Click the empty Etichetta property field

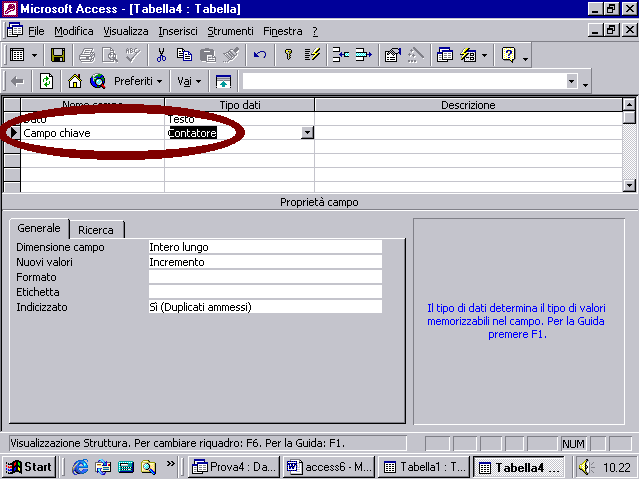pyautogui.click(x=265, y=292)
